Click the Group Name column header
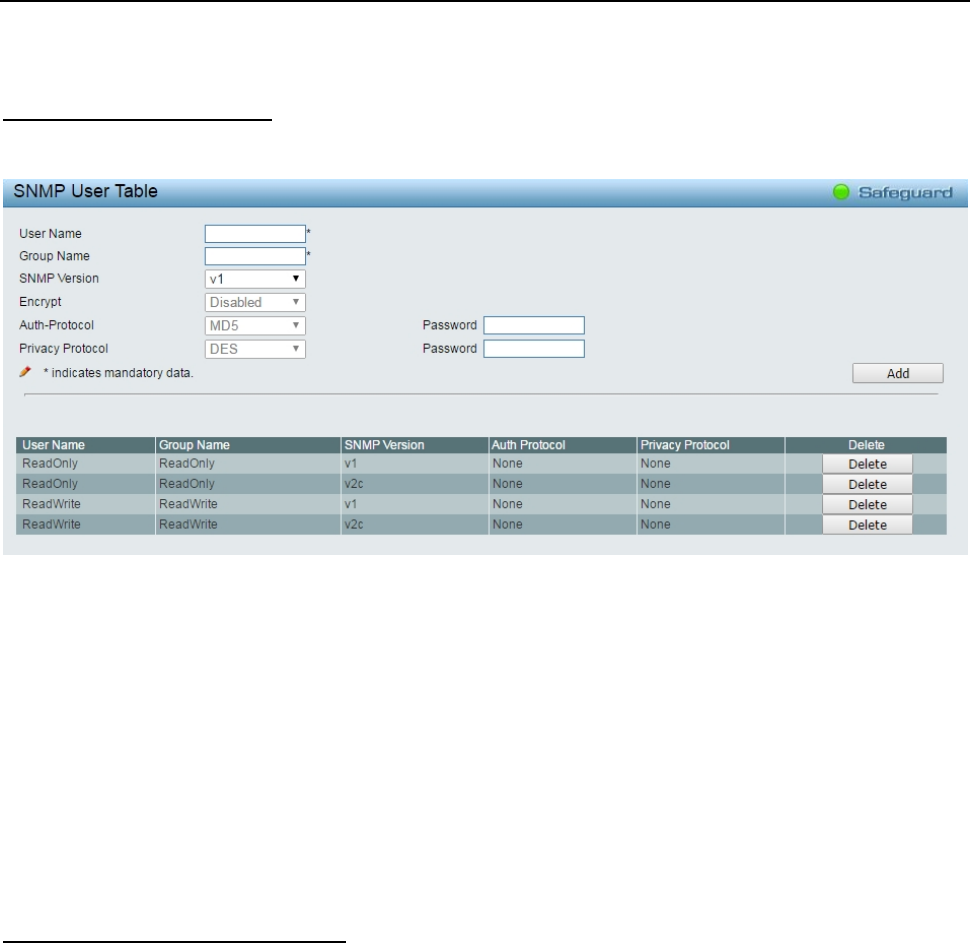970x943 pixels. 247,445
